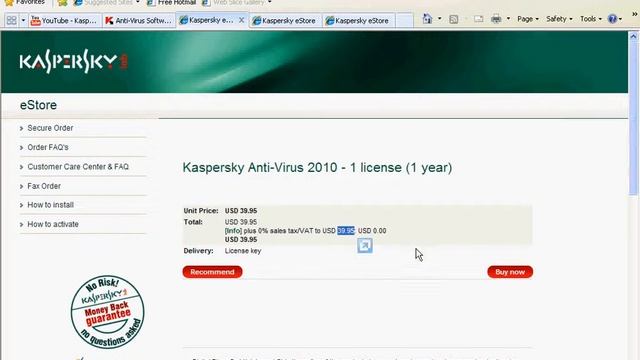Switch to the fourth tab, Kaspersky eStore
Image resolution: width=640 pixels, height=360 pixels.
coord(284,20)
